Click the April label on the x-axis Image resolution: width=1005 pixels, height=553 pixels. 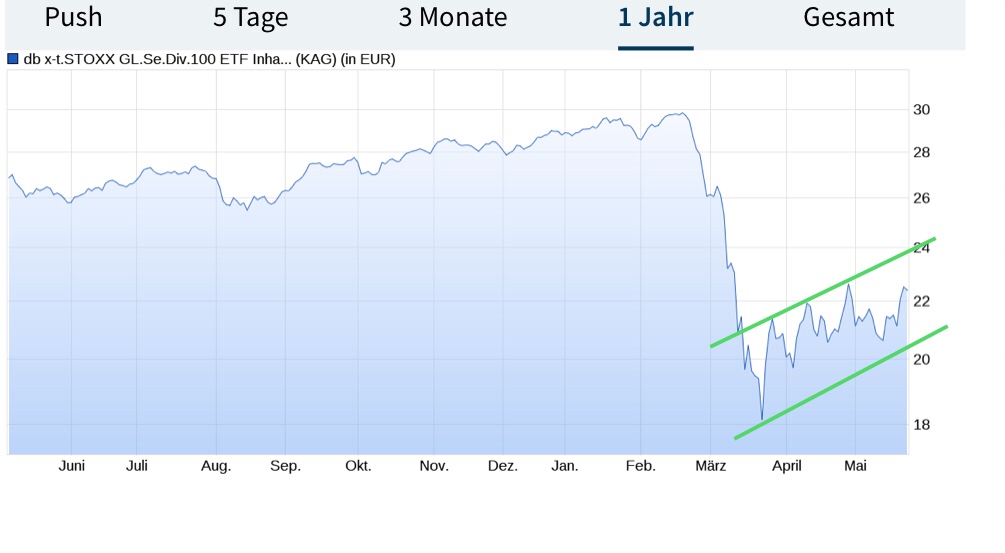(x=786, y=466)
